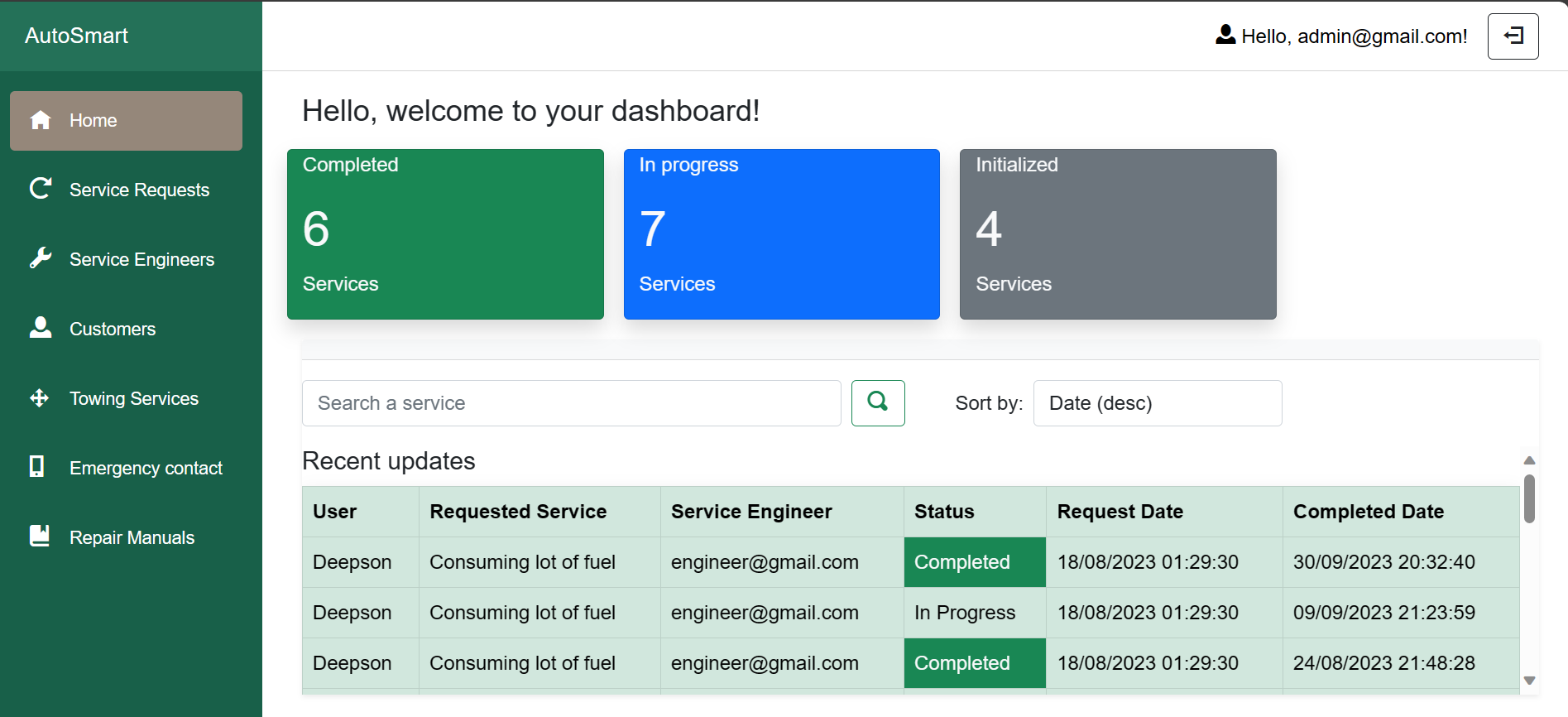The image size is (1568, 717).
Task: Click the User column header
Action: coord(361,512)
